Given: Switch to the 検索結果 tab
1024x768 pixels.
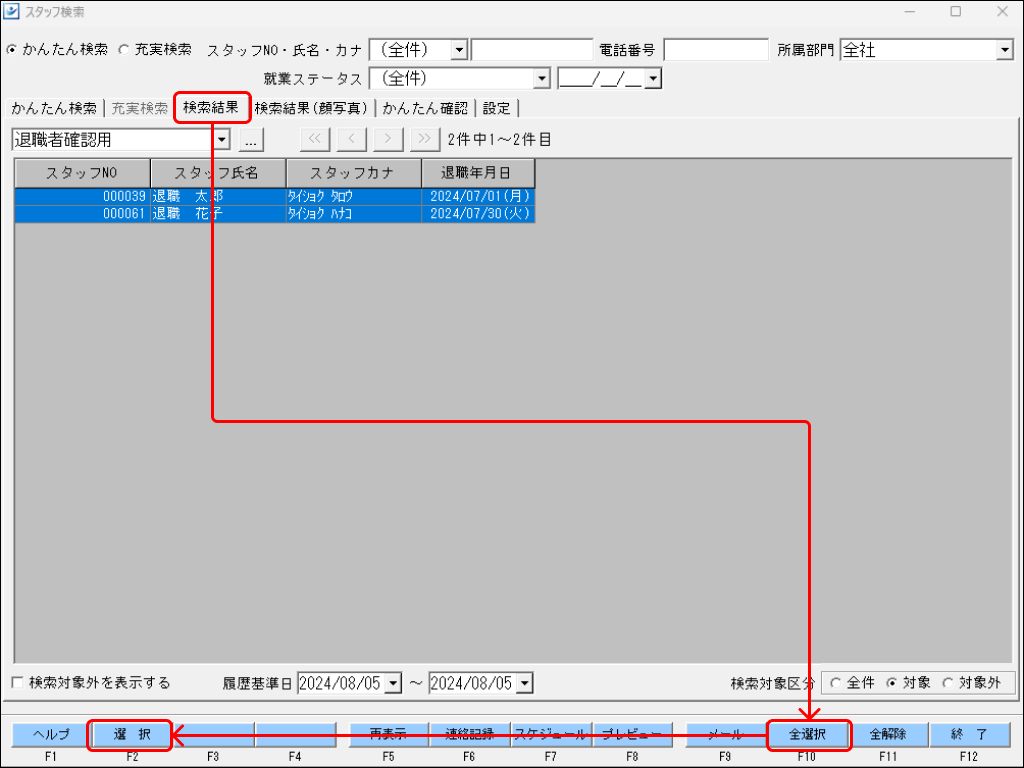Looking at the screenshot, I should click(x=211, y=107).
